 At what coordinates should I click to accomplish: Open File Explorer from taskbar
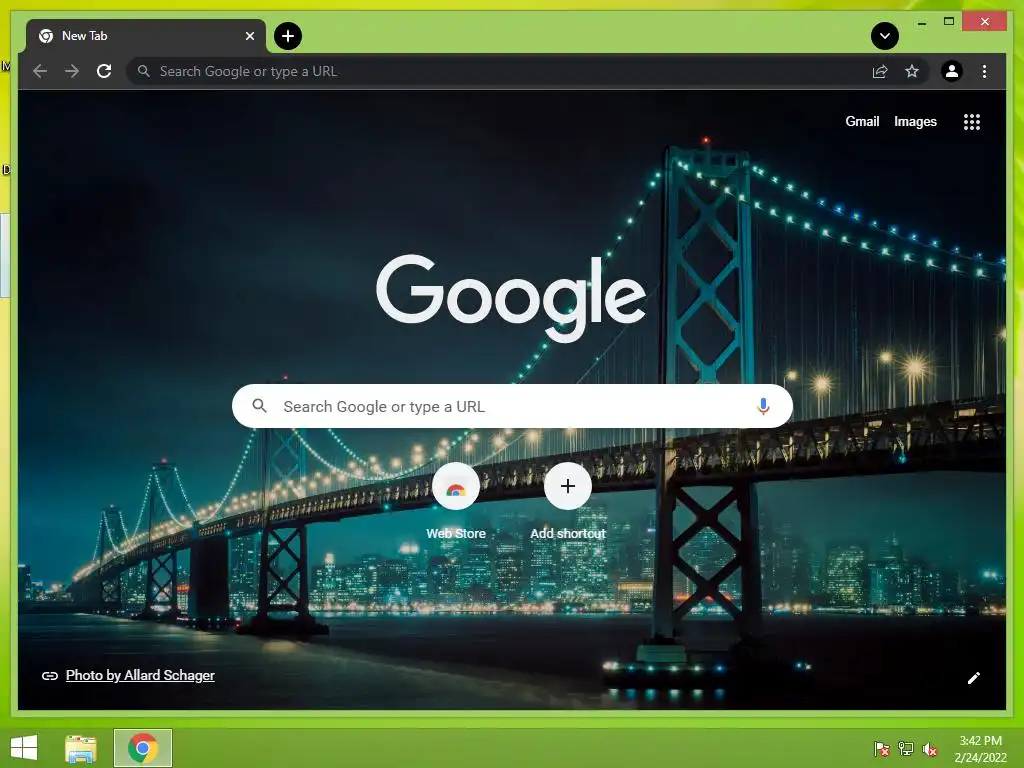(x=81, y=748)
